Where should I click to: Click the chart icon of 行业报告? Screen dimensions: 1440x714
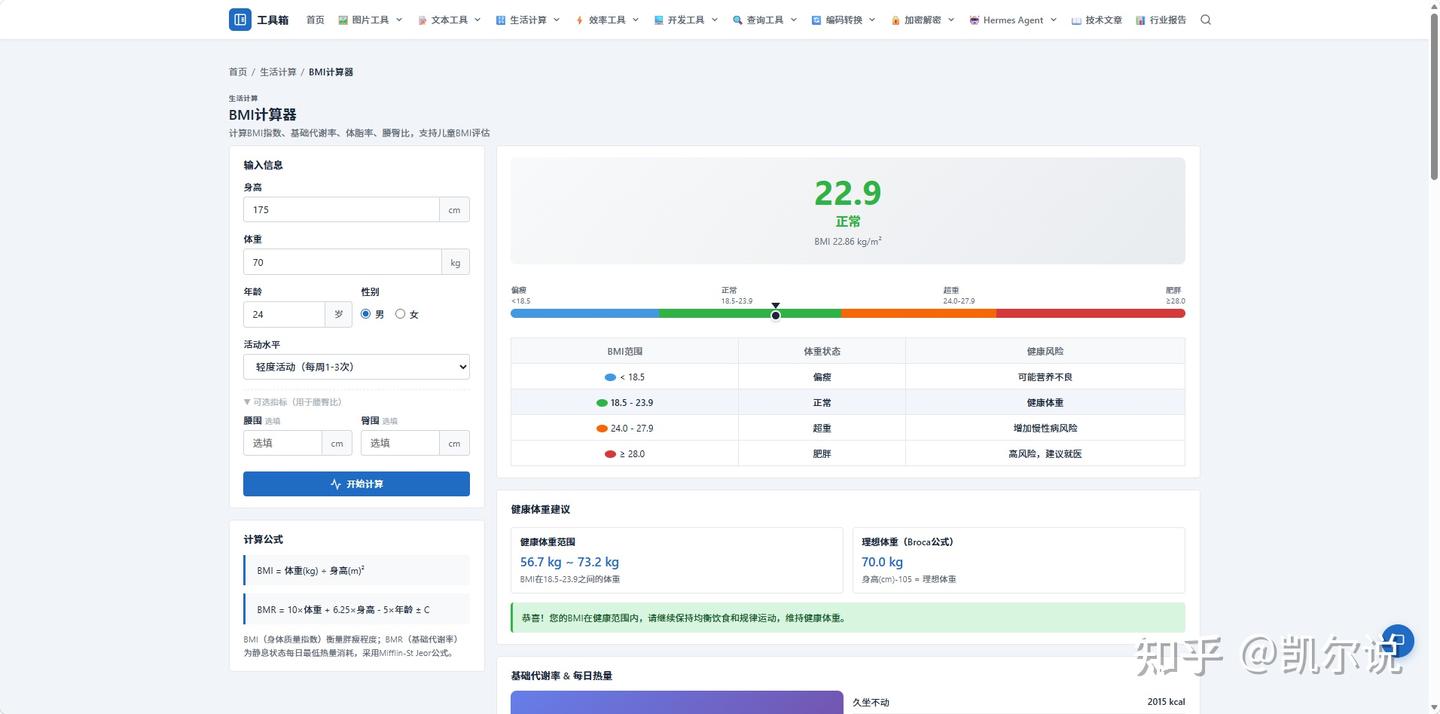pos(1141,20)
